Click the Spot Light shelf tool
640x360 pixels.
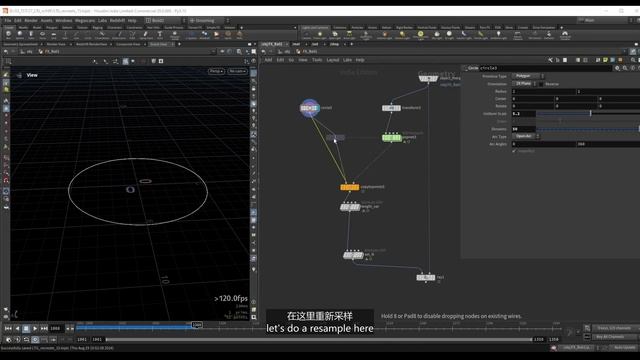(x=335, y=35)
